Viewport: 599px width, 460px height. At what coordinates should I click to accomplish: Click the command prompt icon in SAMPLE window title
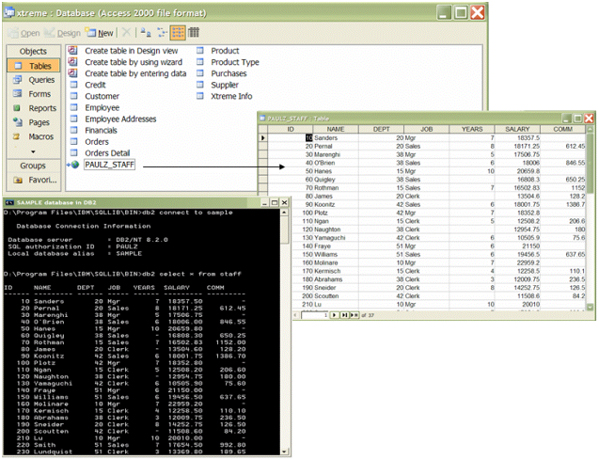tap(10, 202)
